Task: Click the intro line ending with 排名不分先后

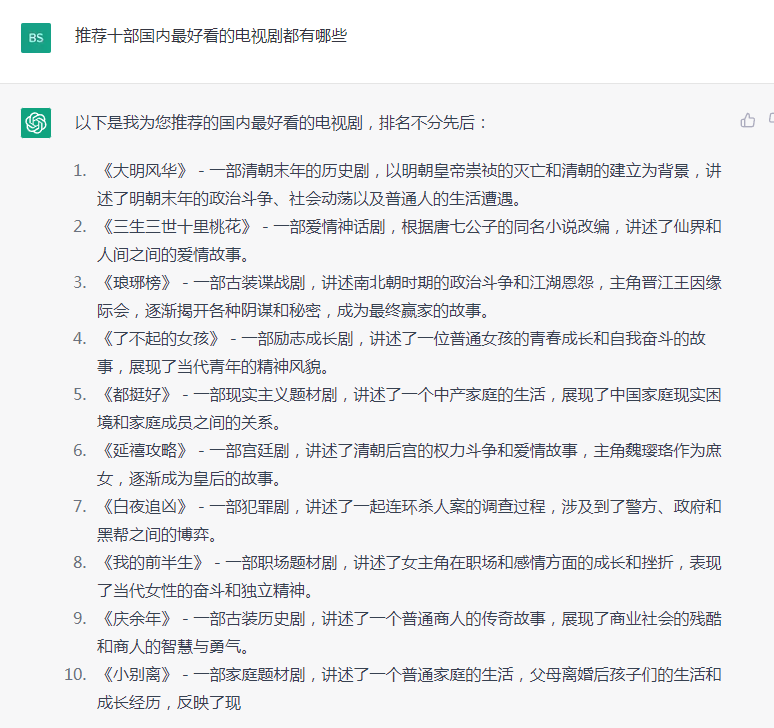Action: point(281,123)
